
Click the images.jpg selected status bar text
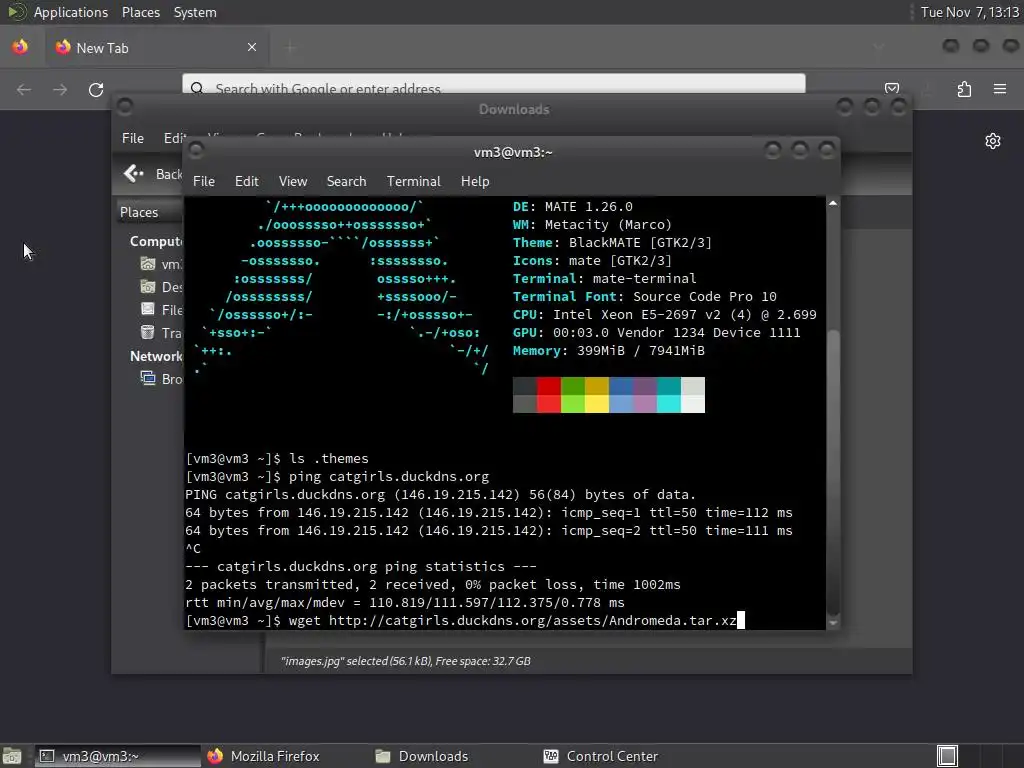tap(406, 661)
